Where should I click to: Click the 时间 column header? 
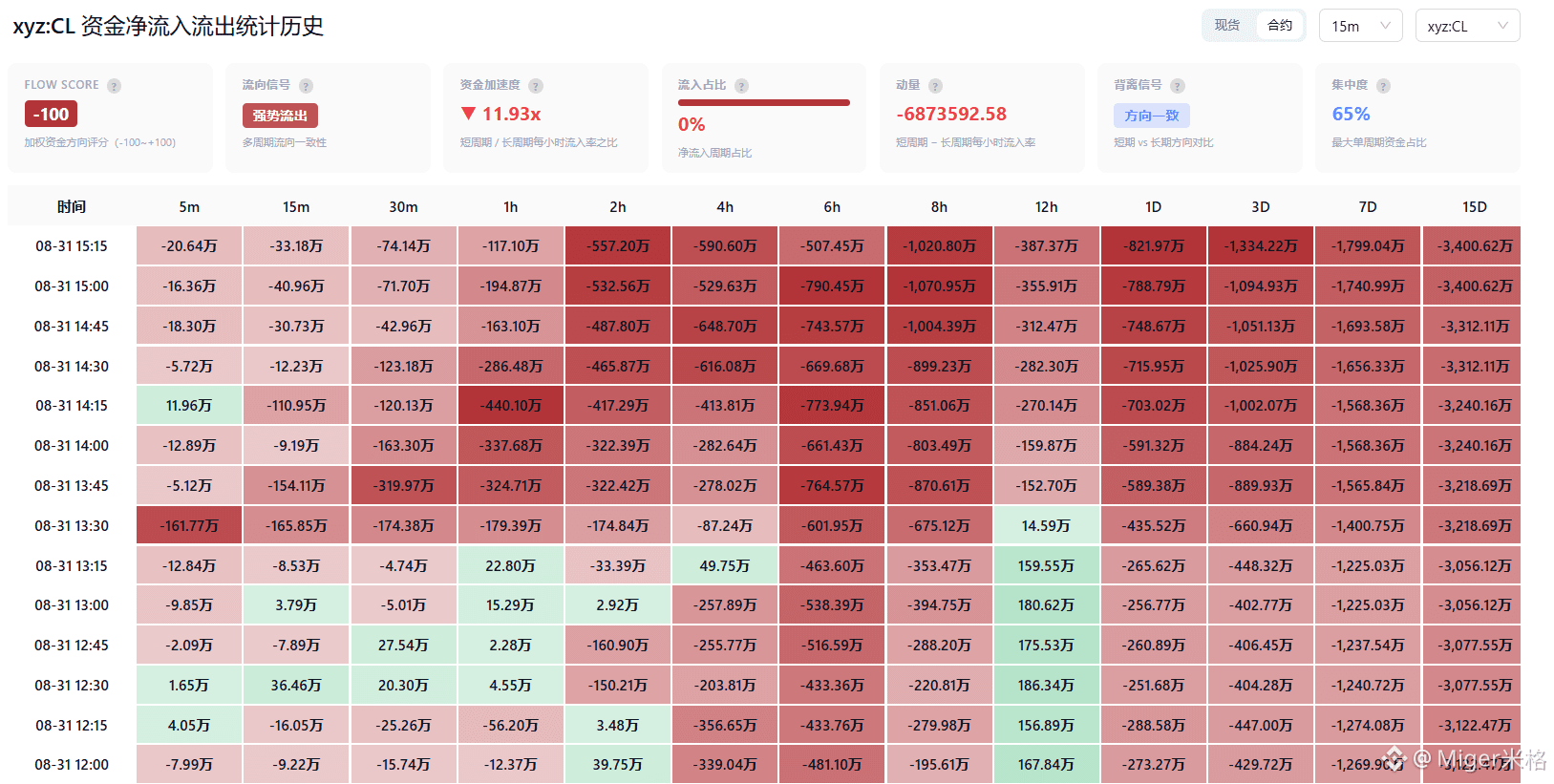(72, 206)
